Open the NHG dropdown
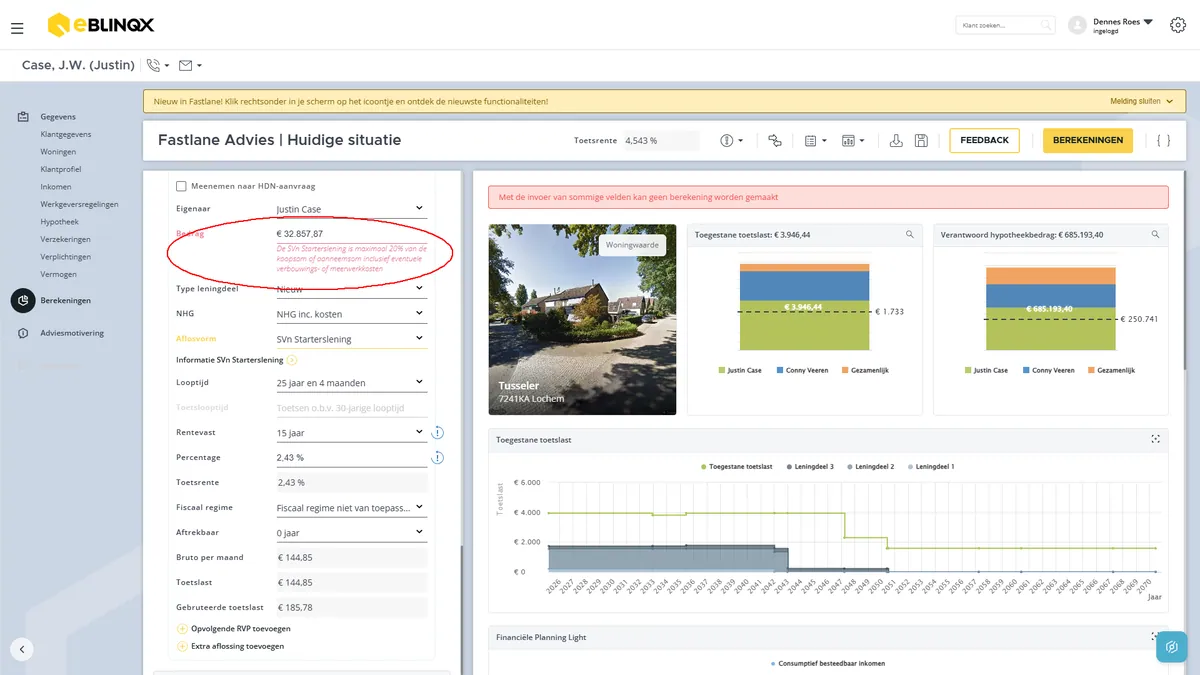This screenshot has width=1200, height=675. point(351,314)
